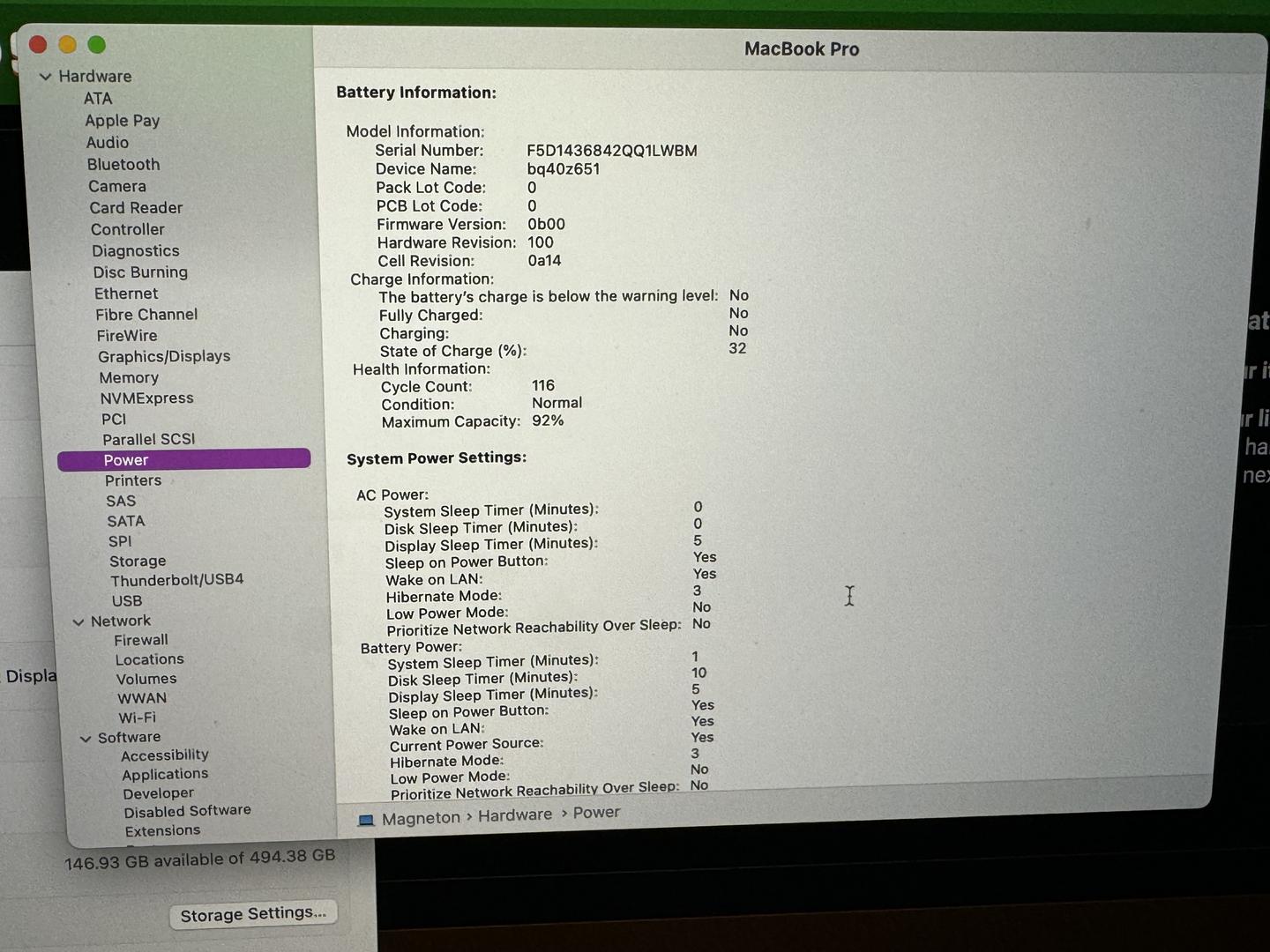Select SAS in the sidebar
Screen dimensions: 1270x952
(x=121, y=502)
